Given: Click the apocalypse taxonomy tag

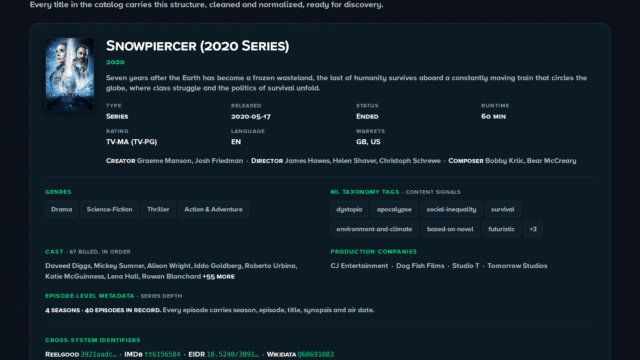Looking at the screenshot, I should pos(394,209).
